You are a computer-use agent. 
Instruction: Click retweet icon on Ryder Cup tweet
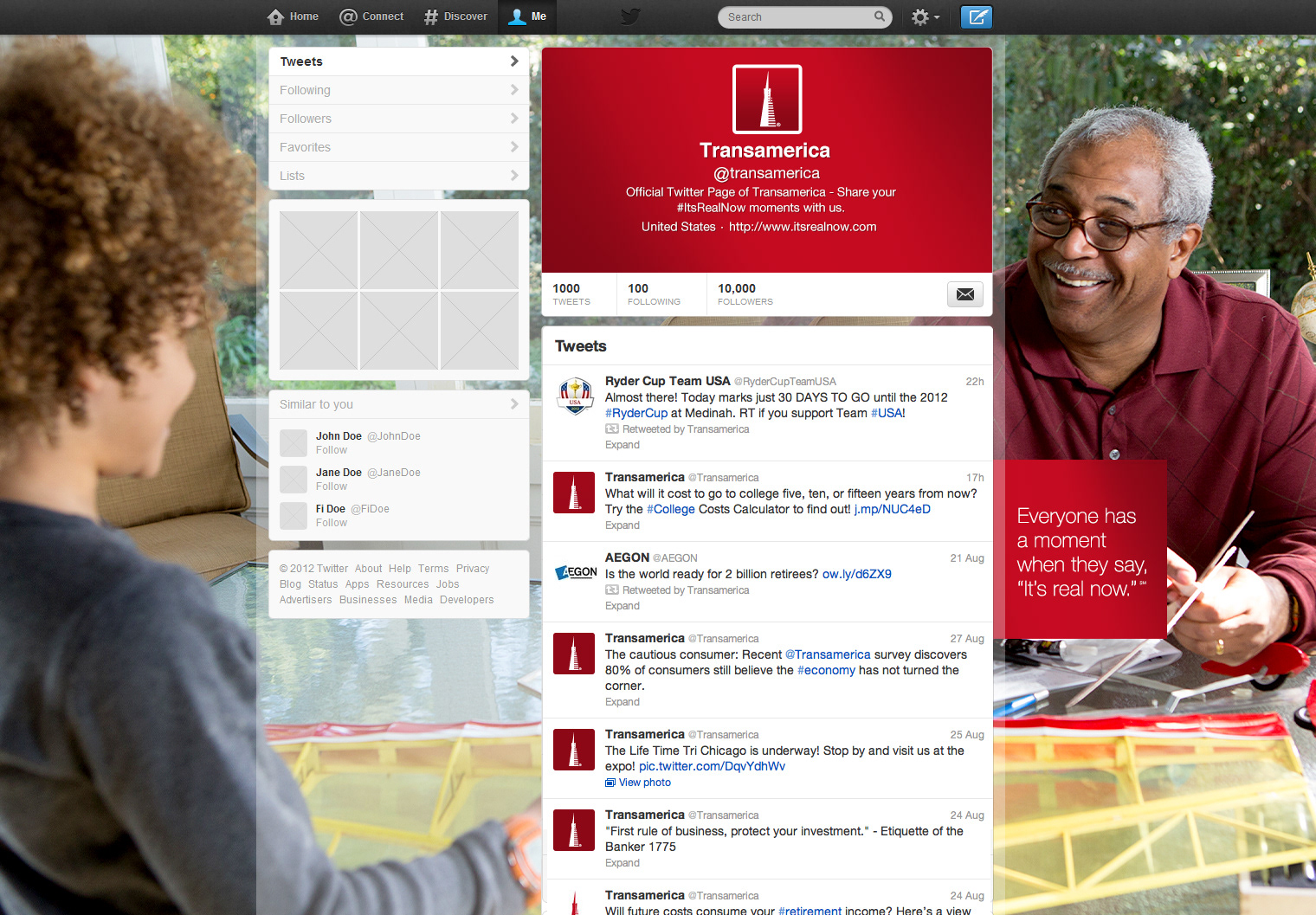tap(612, 429)
